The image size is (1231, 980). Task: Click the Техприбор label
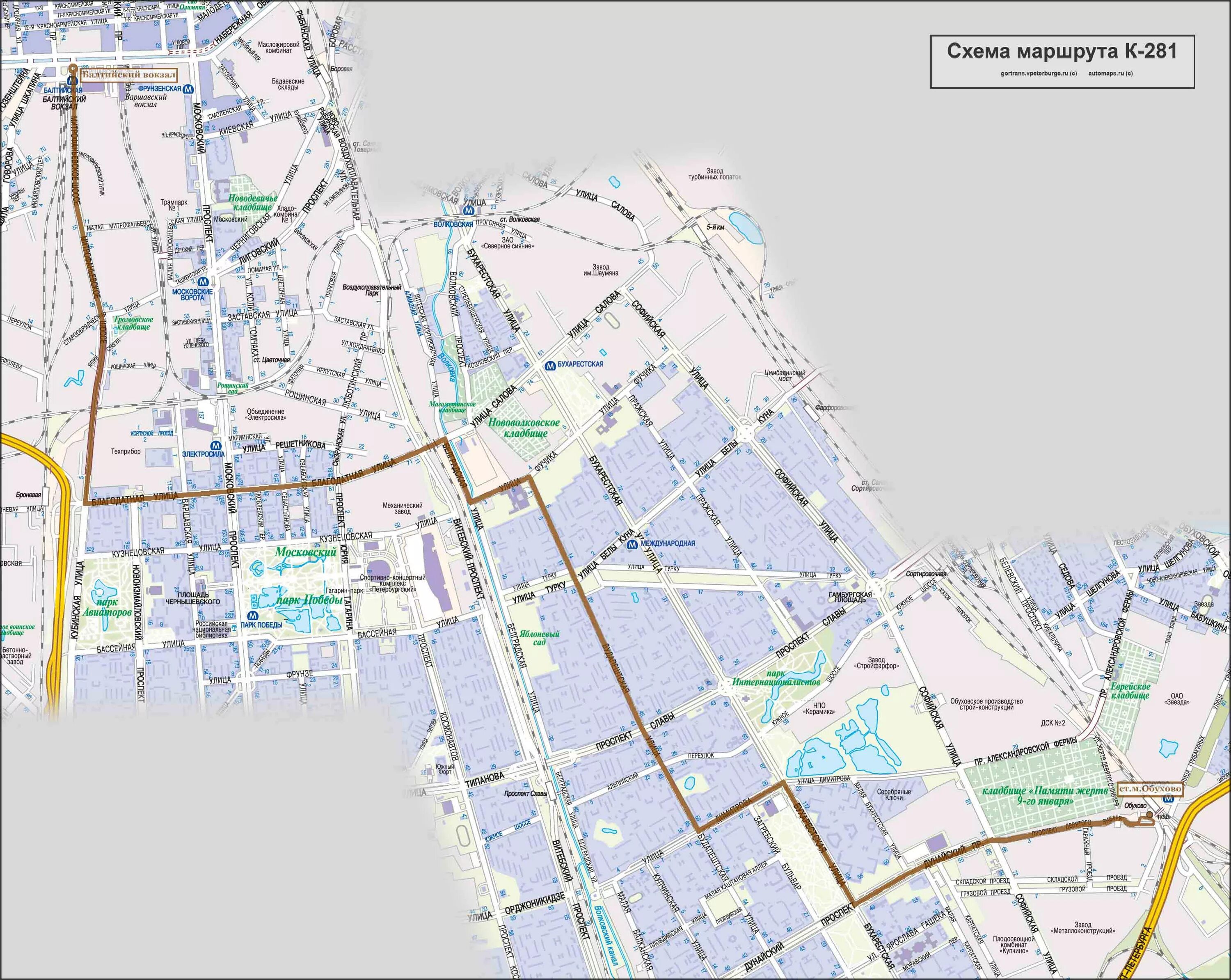click(126, 452)
